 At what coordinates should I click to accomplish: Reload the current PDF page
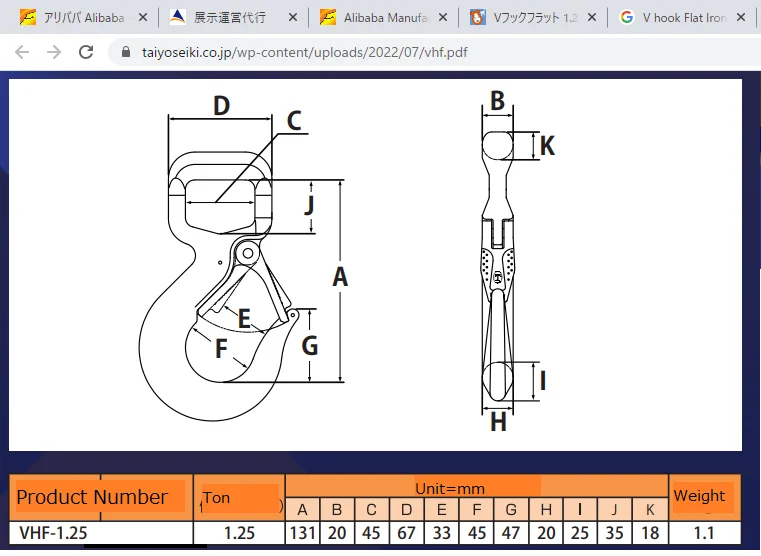(86, 52)
